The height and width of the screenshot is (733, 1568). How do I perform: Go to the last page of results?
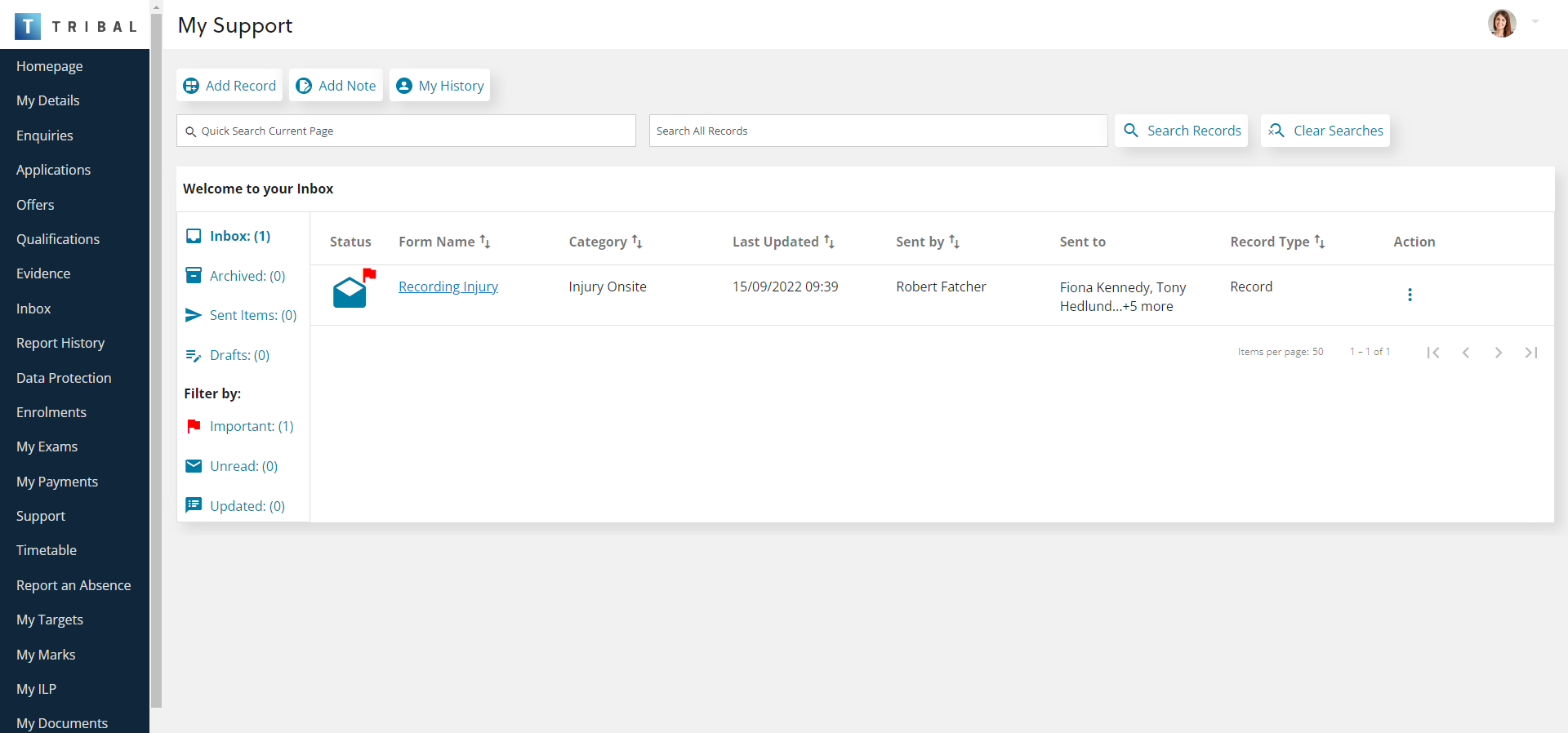coord(1531,353)
